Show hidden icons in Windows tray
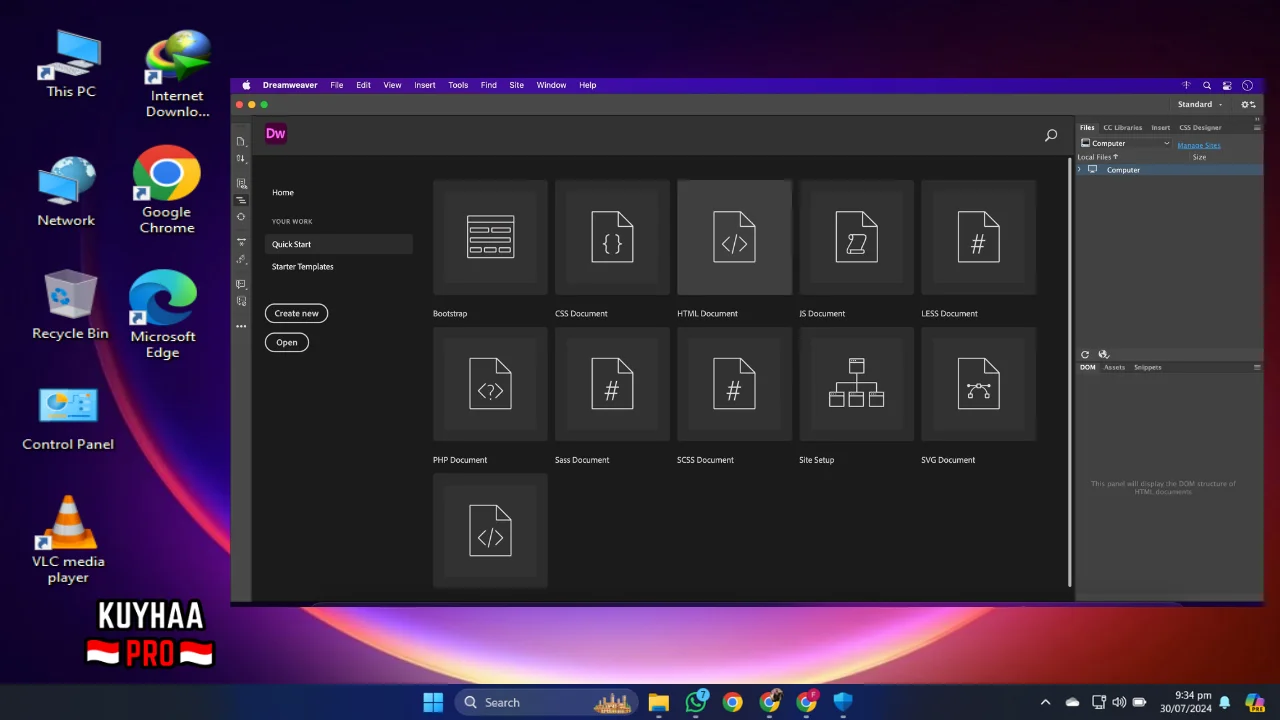 pyautogui.click(x=1045, y=702)
